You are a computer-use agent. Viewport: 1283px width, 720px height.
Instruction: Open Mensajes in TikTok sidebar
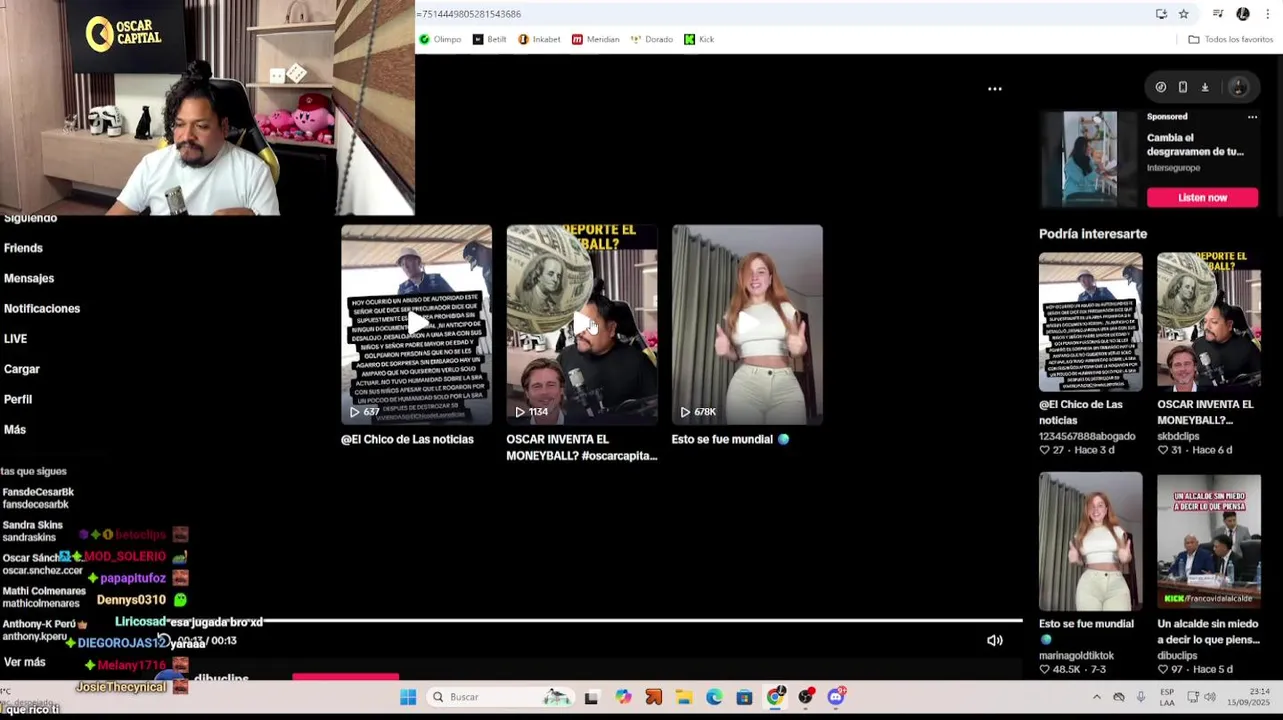click(29, 278)
